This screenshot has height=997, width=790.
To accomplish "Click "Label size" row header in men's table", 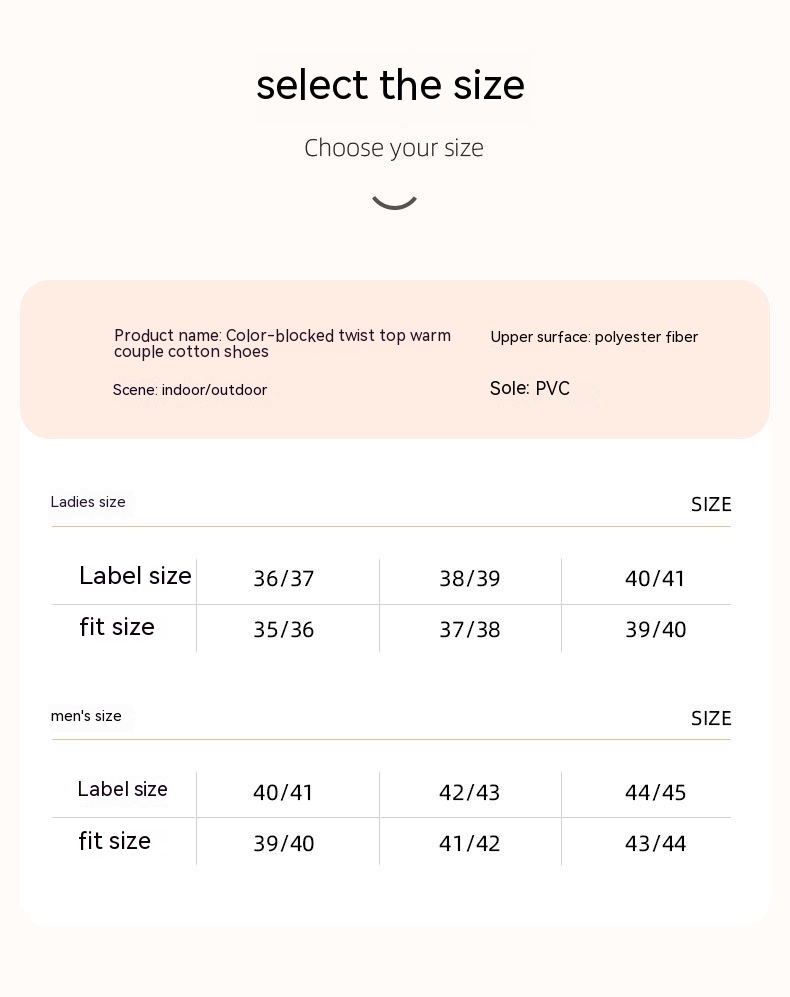I will coord(122,789).
